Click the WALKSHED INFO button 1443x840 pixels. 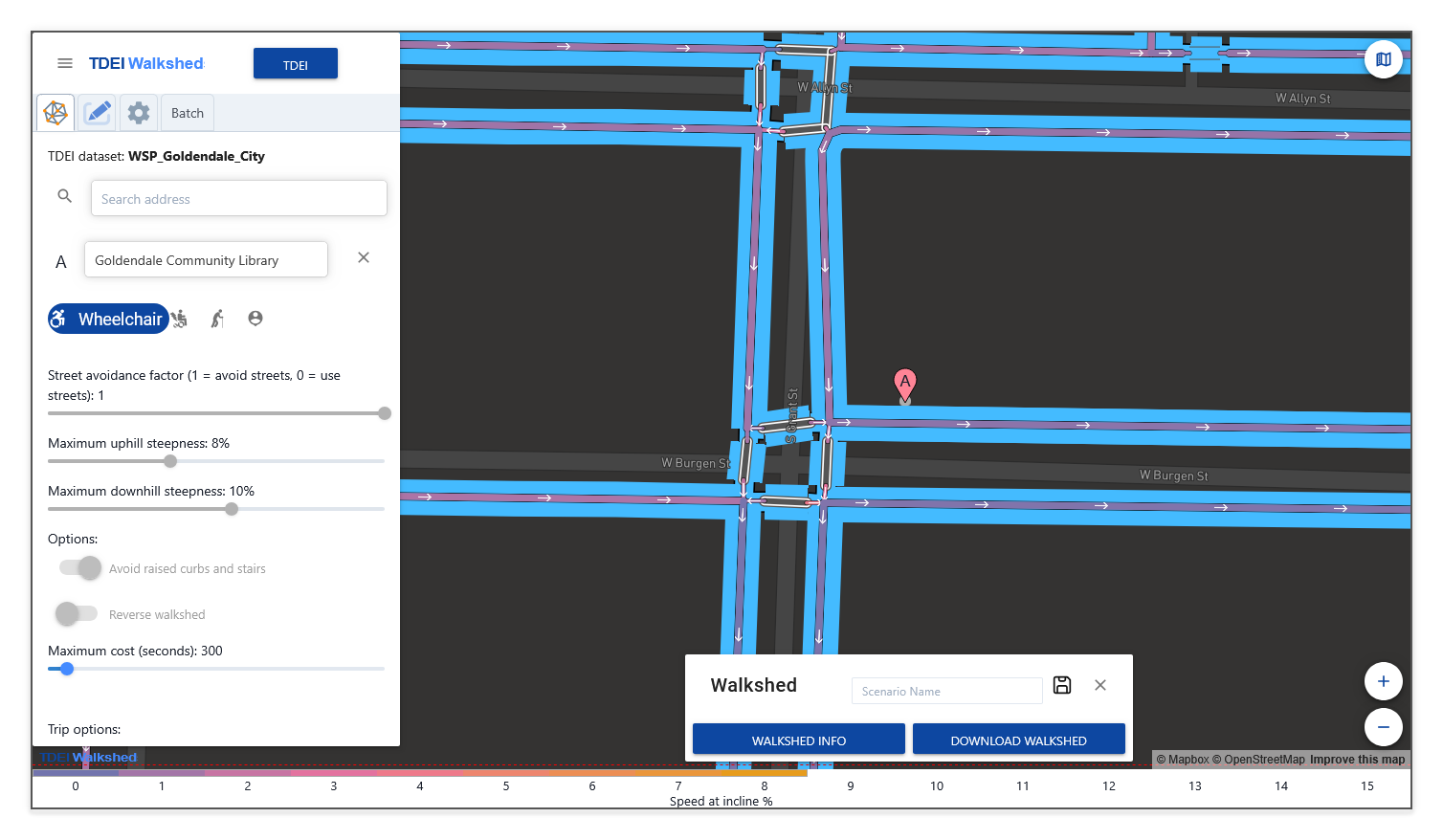click(x=798, y=740)
